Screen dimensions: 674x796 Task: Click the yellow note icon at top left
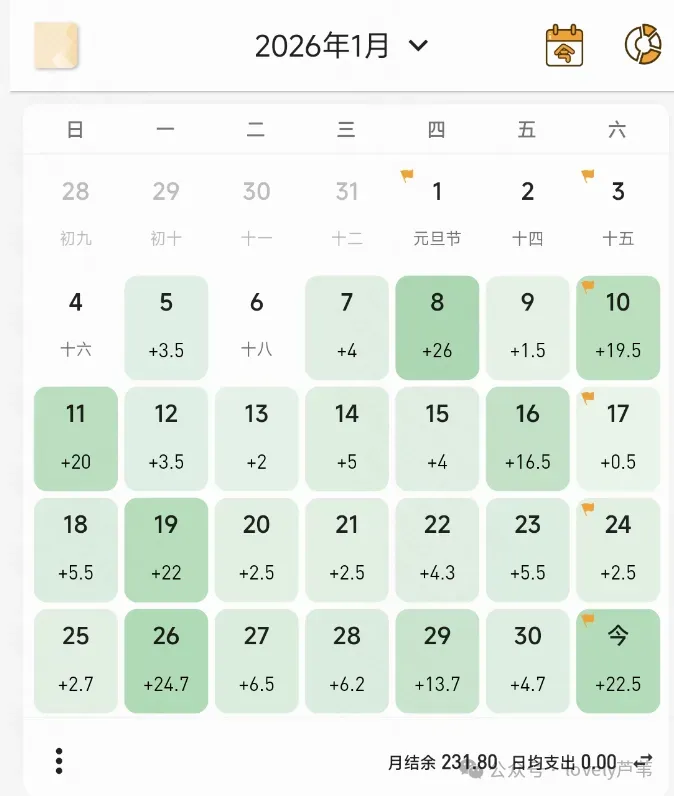coord(56,46)
